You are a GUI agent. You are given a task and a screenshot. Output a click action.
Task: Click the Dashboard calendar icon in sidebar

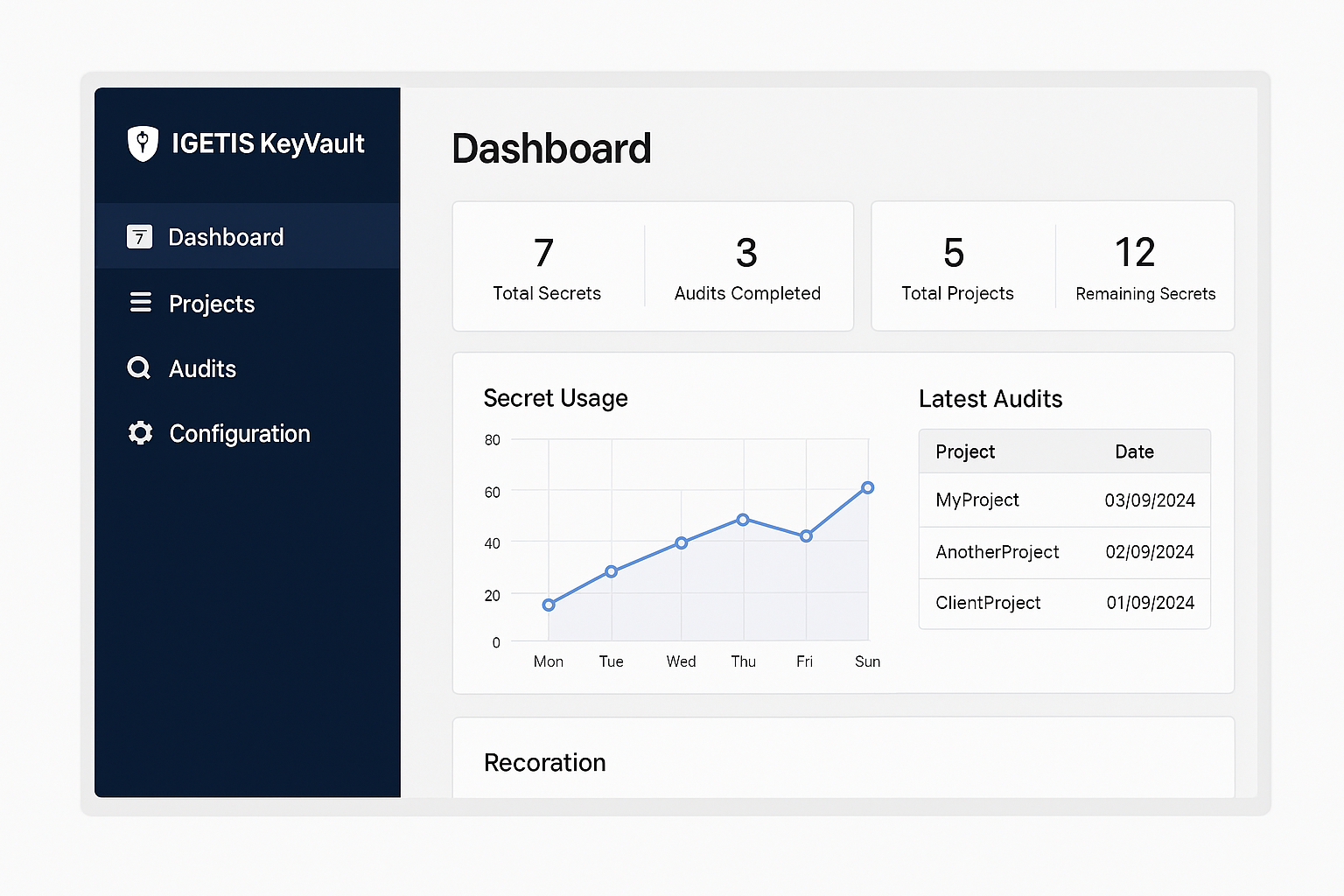140,237
